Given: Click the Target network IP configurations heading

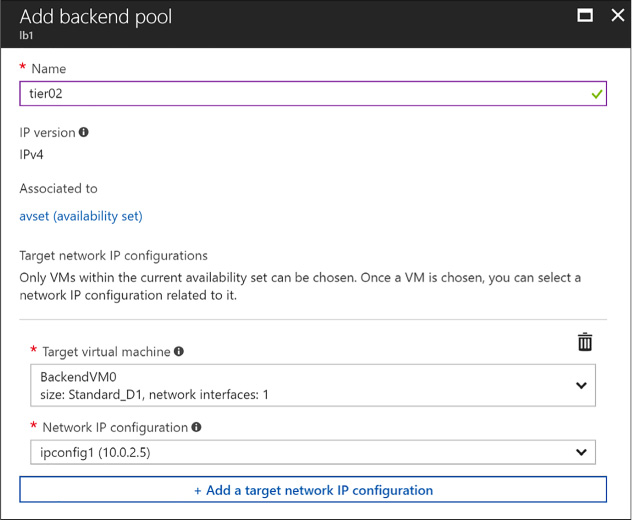Looking at the screenshot, I should (114, 256).
